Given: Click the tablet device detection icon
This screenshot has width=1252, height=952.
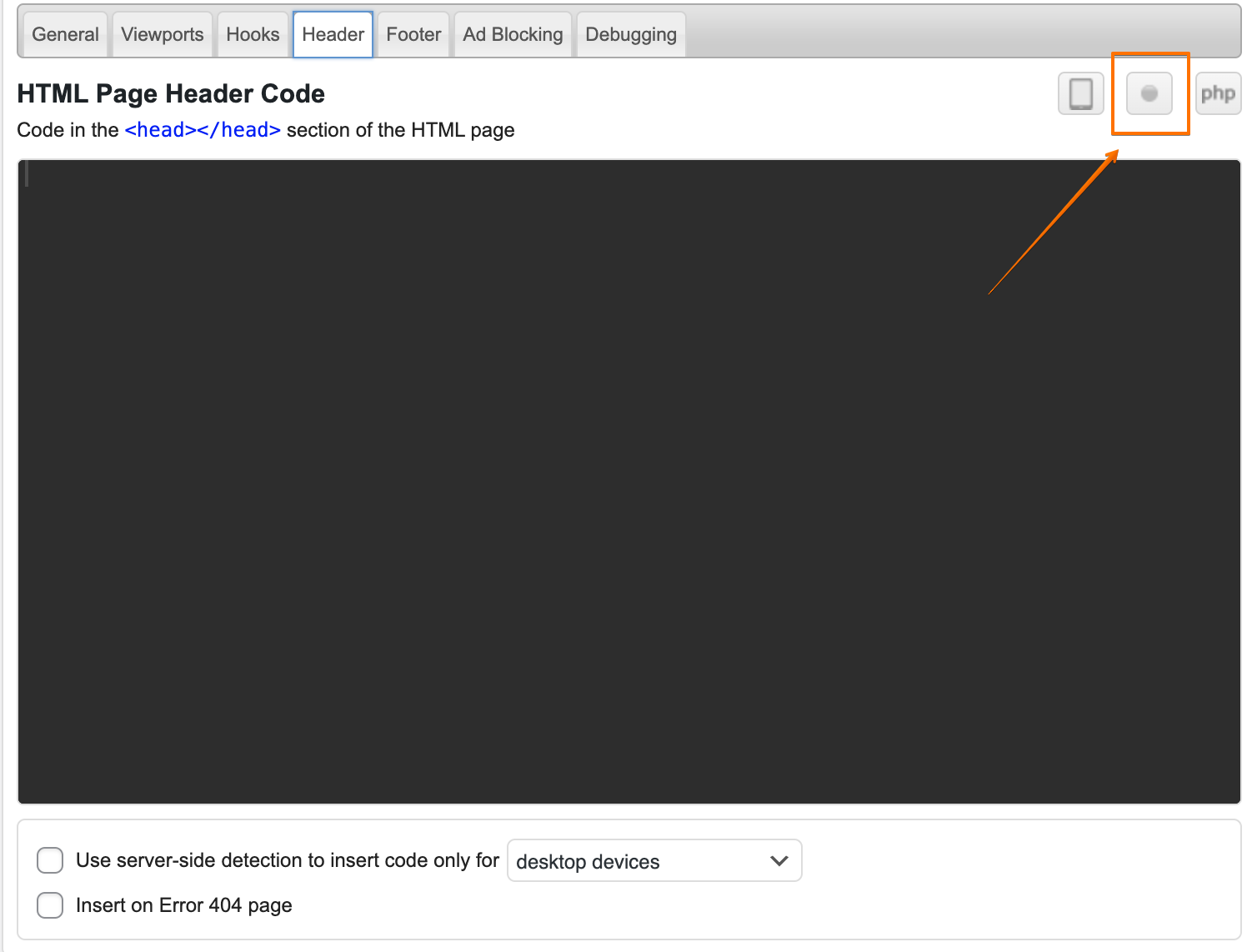Looking at the screenshot, I should [1080, 93].
